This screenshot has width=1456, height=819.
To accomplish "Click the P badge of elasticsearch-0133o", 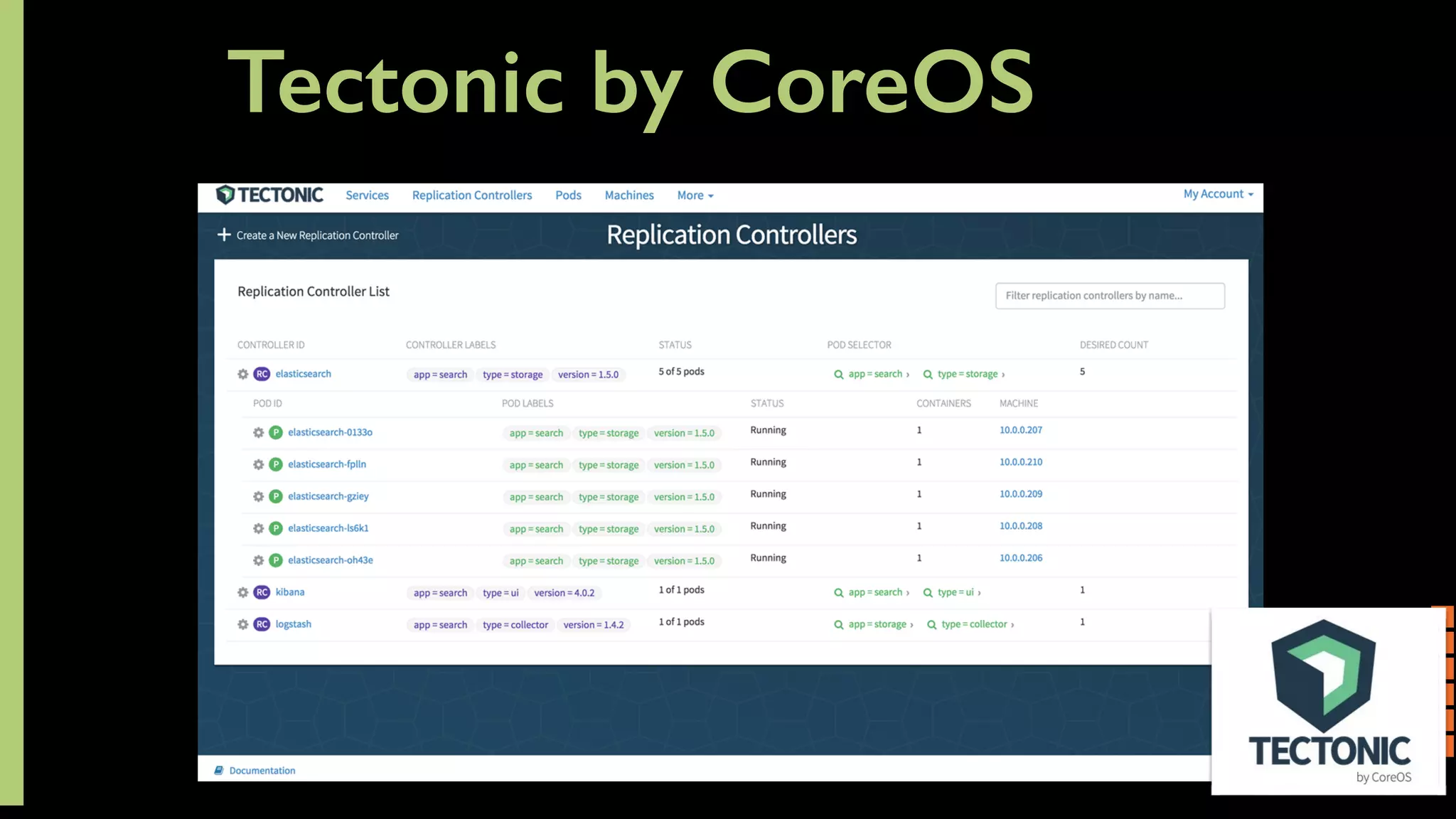I will tap(276, 432).
